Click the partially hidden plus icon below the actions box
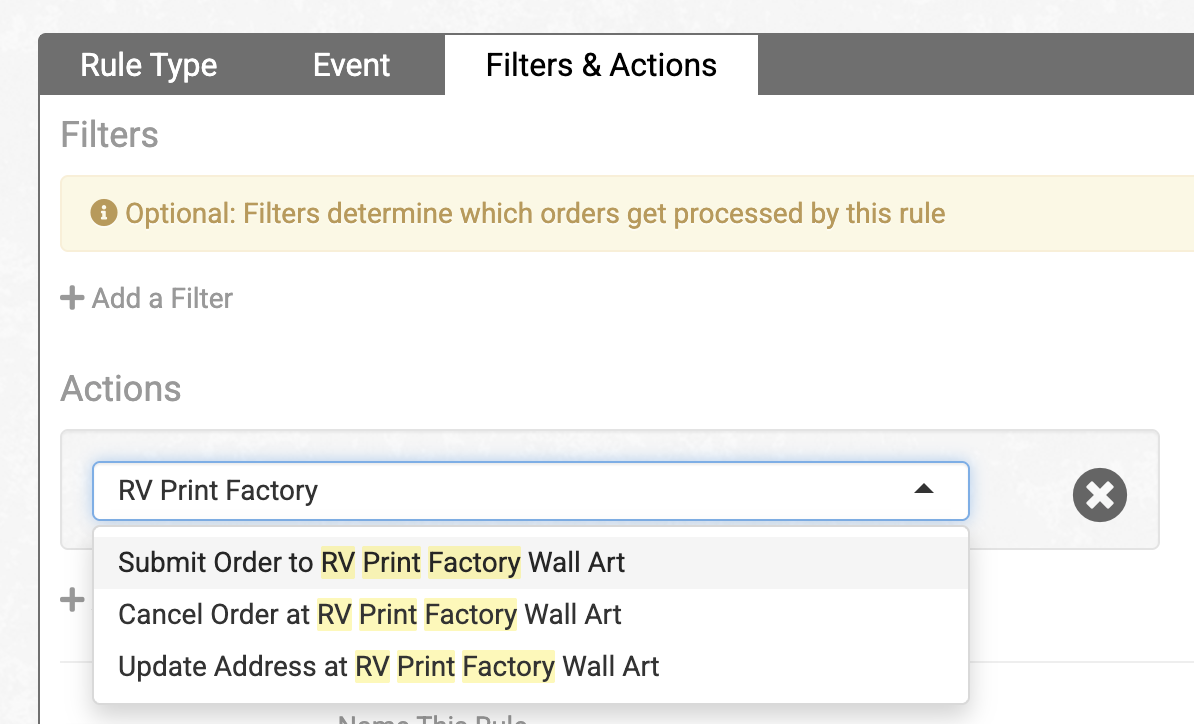 point(72,600)
